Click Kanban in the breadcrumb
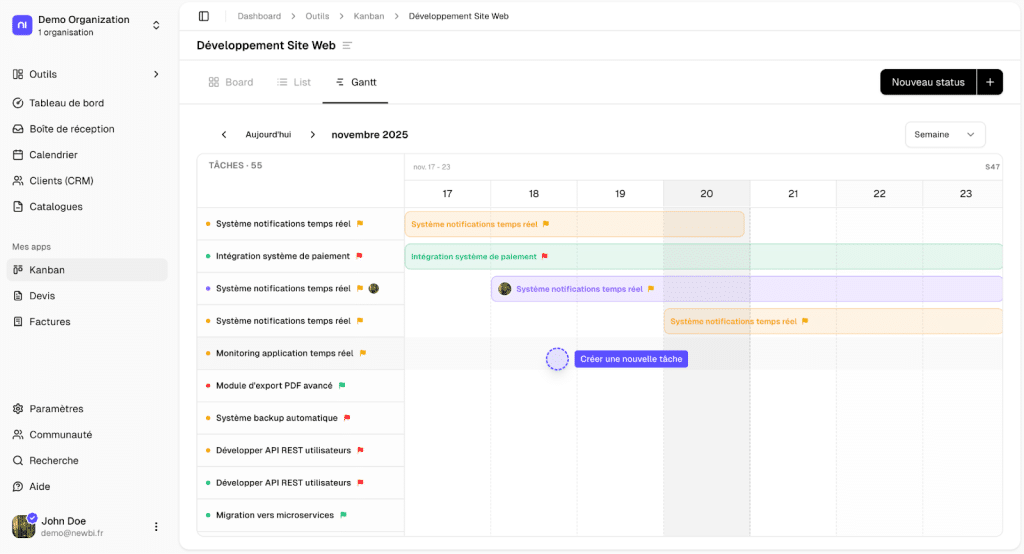Image resolution: width=1024 pixels, height=554 pixels. coord(369,16)
